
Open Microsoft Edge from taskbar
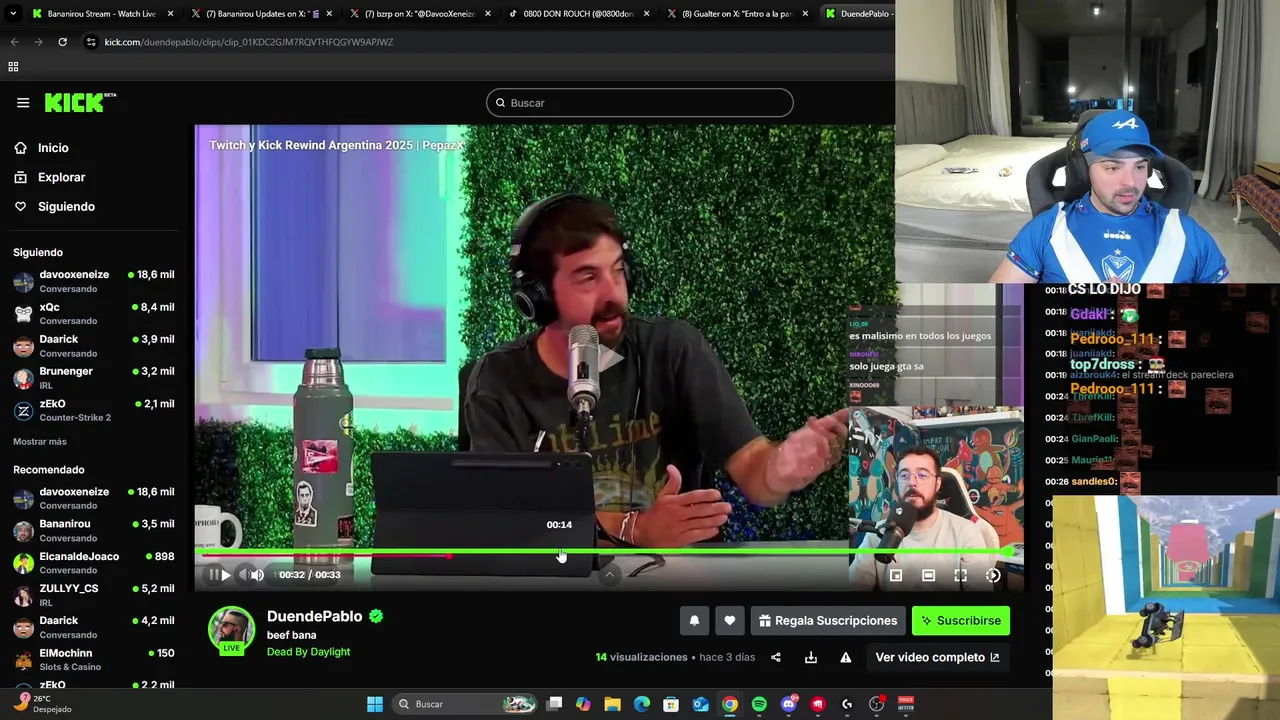tap(642, 704)
